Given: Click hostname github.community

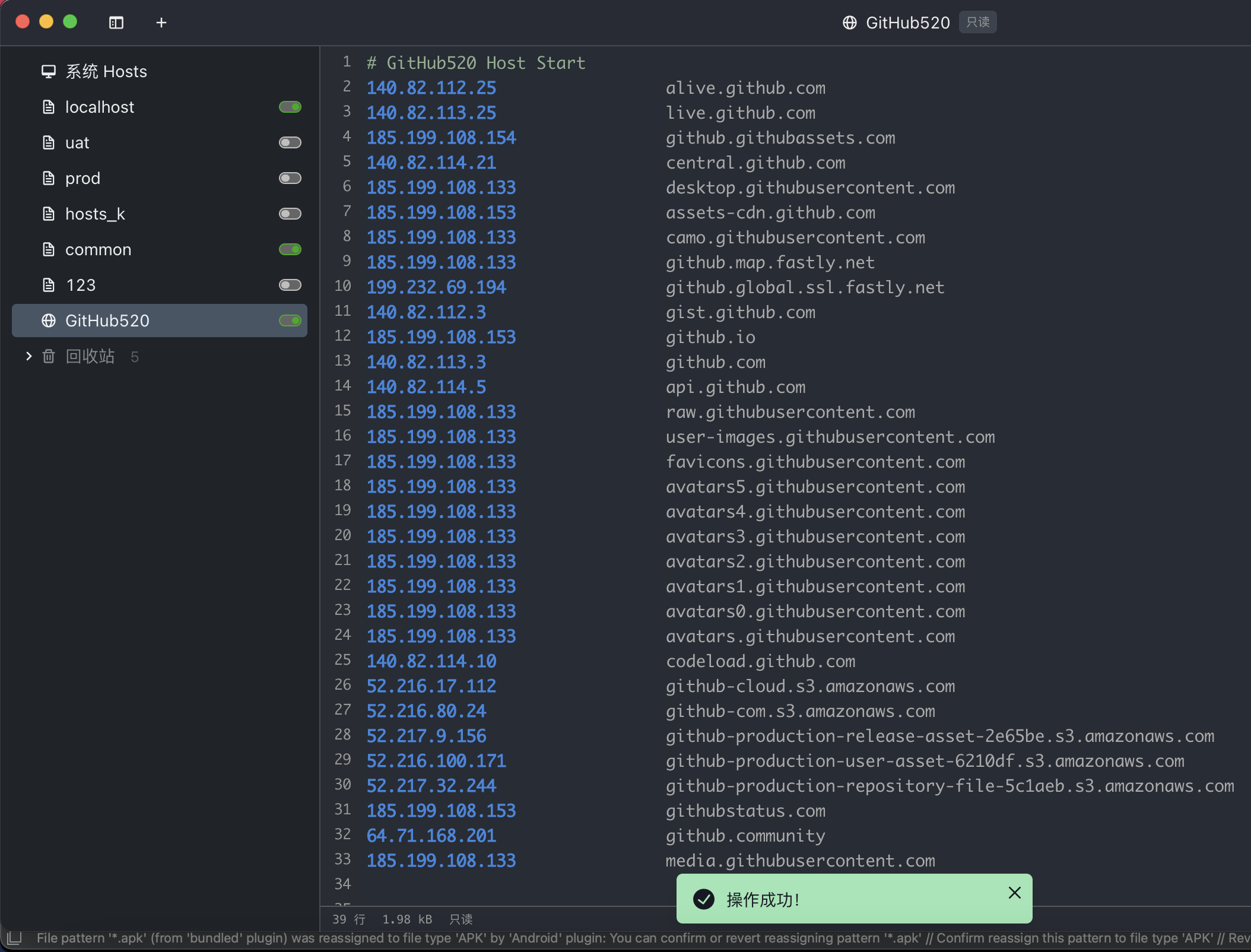Looking at the screenshot, I should coord(745,836).
